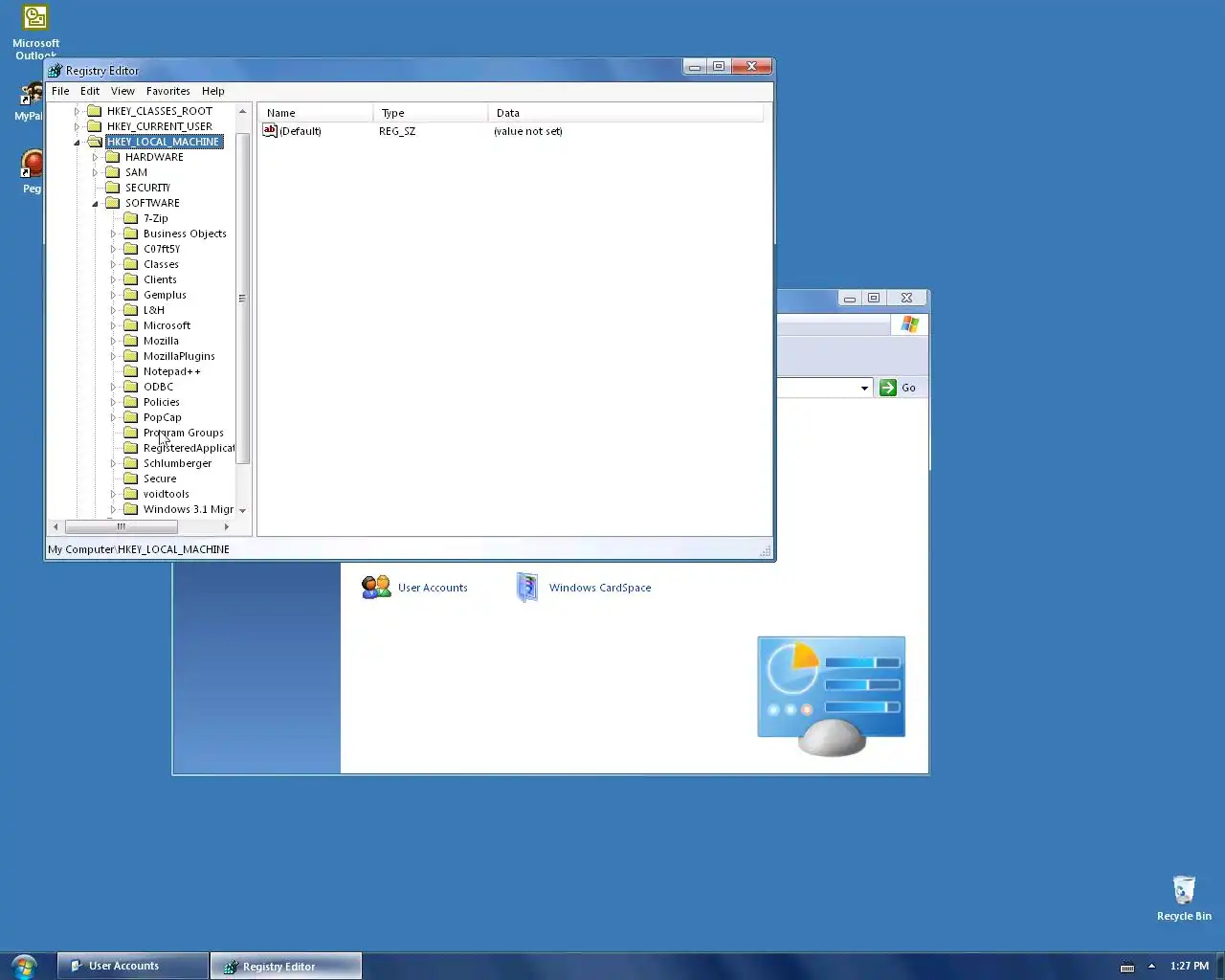This screenshot has height=980, width=1225.
Task: Select the HKEY_CLASSES_ROOT folder icon
Action: [x=94, y=111]
